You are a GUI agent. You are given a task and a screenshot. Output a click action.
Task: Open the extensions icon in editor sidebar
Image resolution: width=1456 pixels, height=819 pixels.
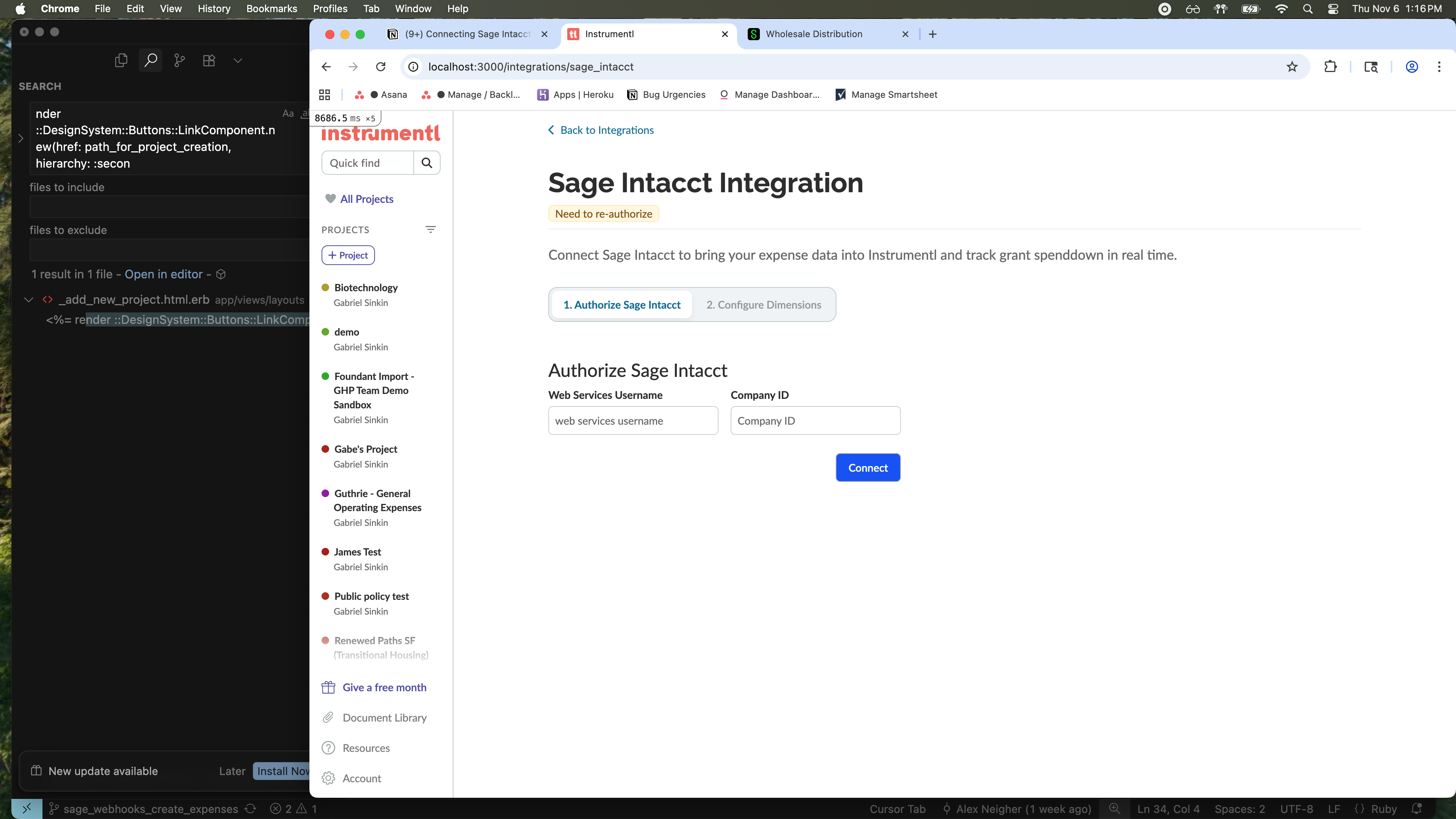coord(209,61)
